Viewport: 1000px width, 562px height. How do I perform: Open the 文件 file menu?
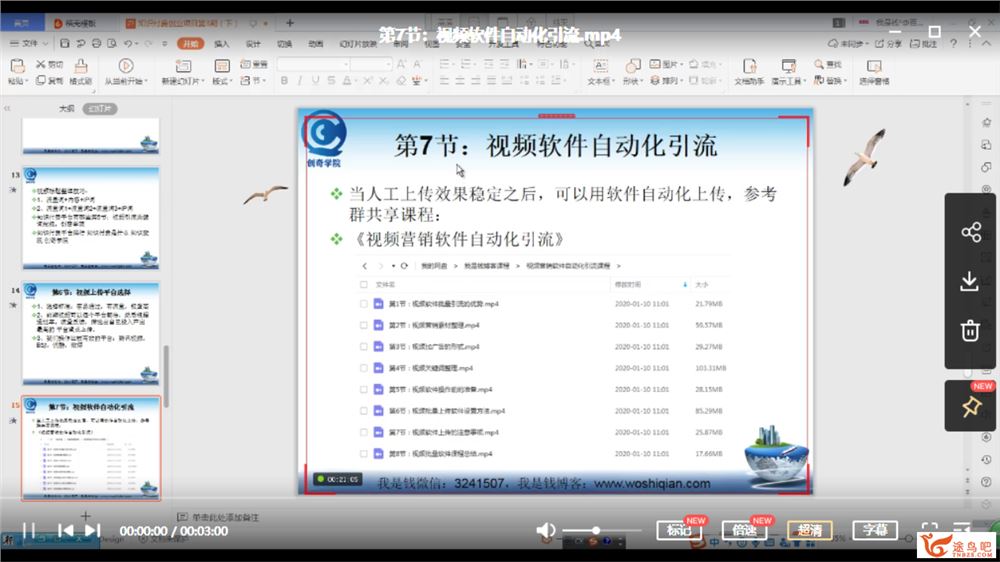pos(29,43)
